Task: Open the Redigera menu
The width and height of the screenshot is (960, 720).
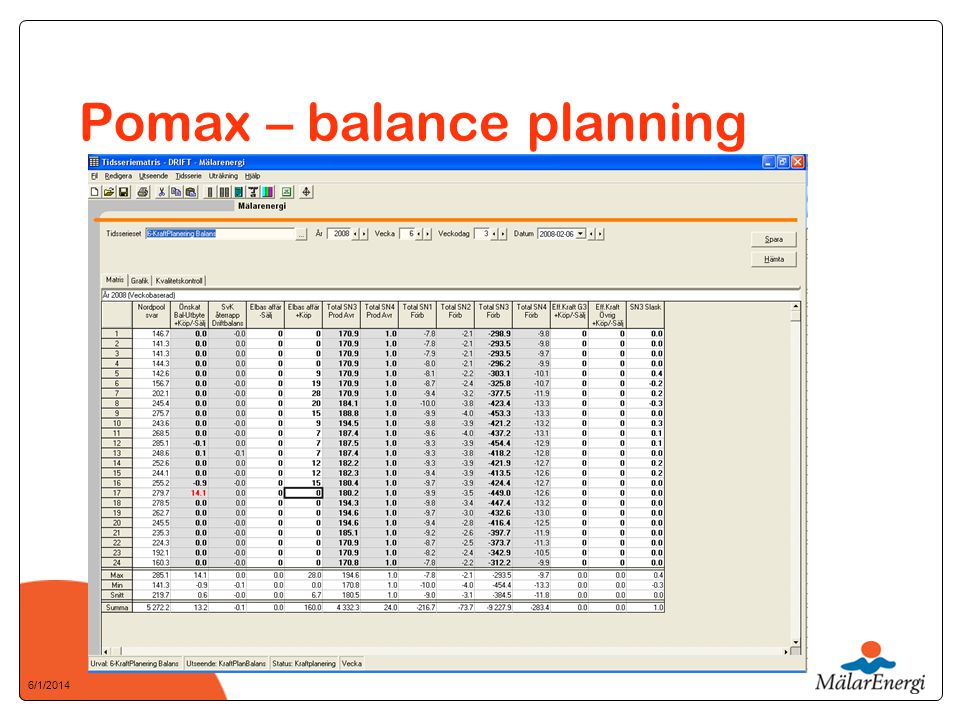Action: (x=118, y=176)
